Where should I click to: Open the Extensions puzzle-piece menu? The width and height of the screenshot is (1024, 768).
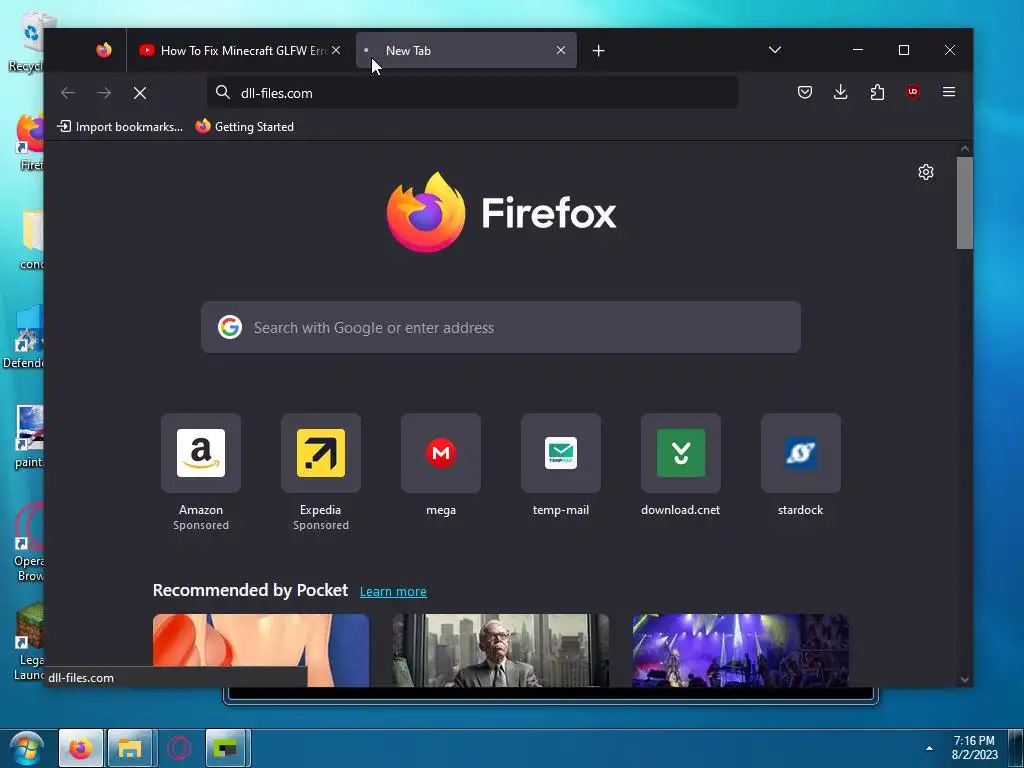pyautogui.click(x=877, y=92)
